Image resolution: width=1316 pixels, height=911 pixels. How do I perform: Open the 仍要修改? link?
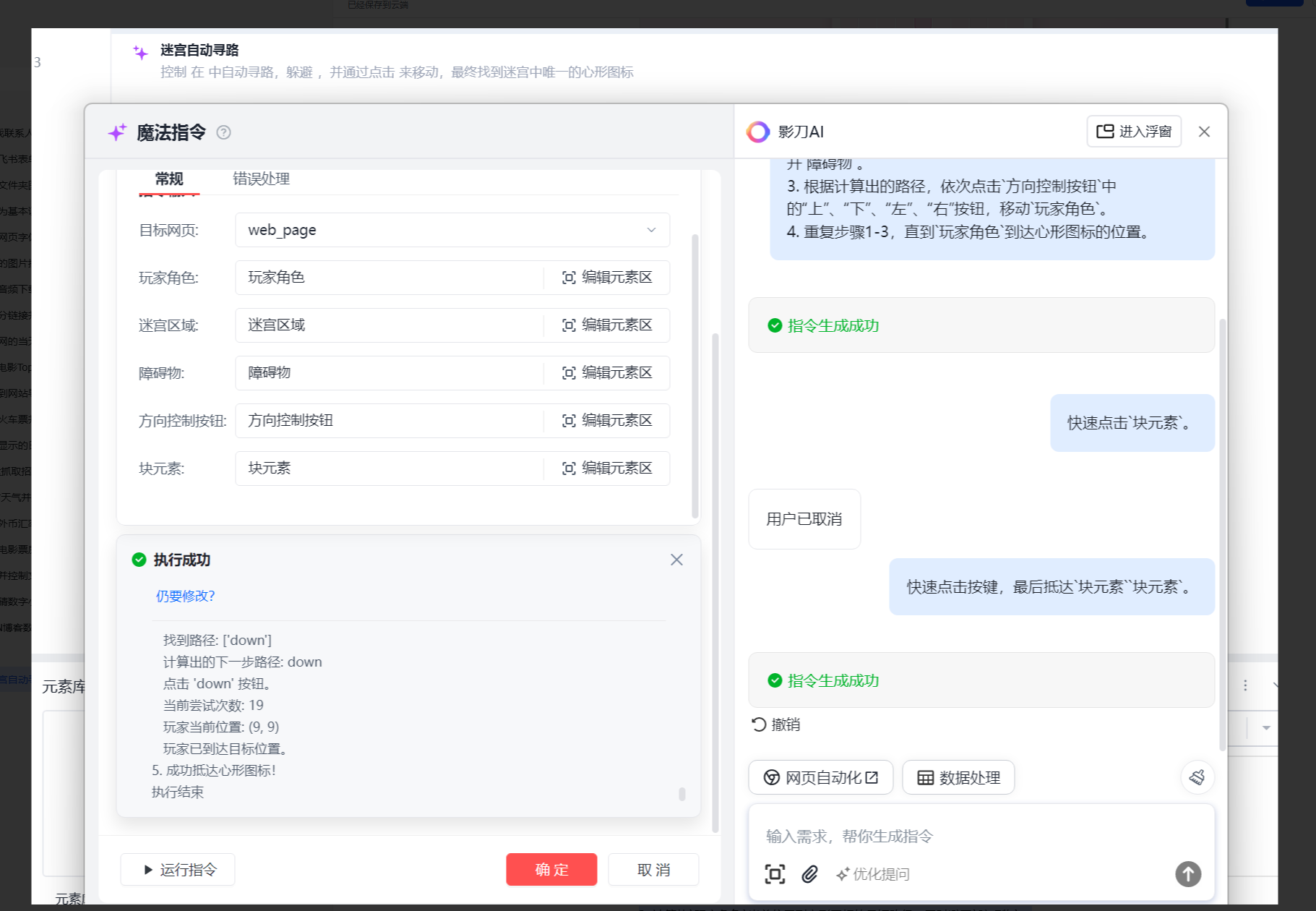(184, 596)
